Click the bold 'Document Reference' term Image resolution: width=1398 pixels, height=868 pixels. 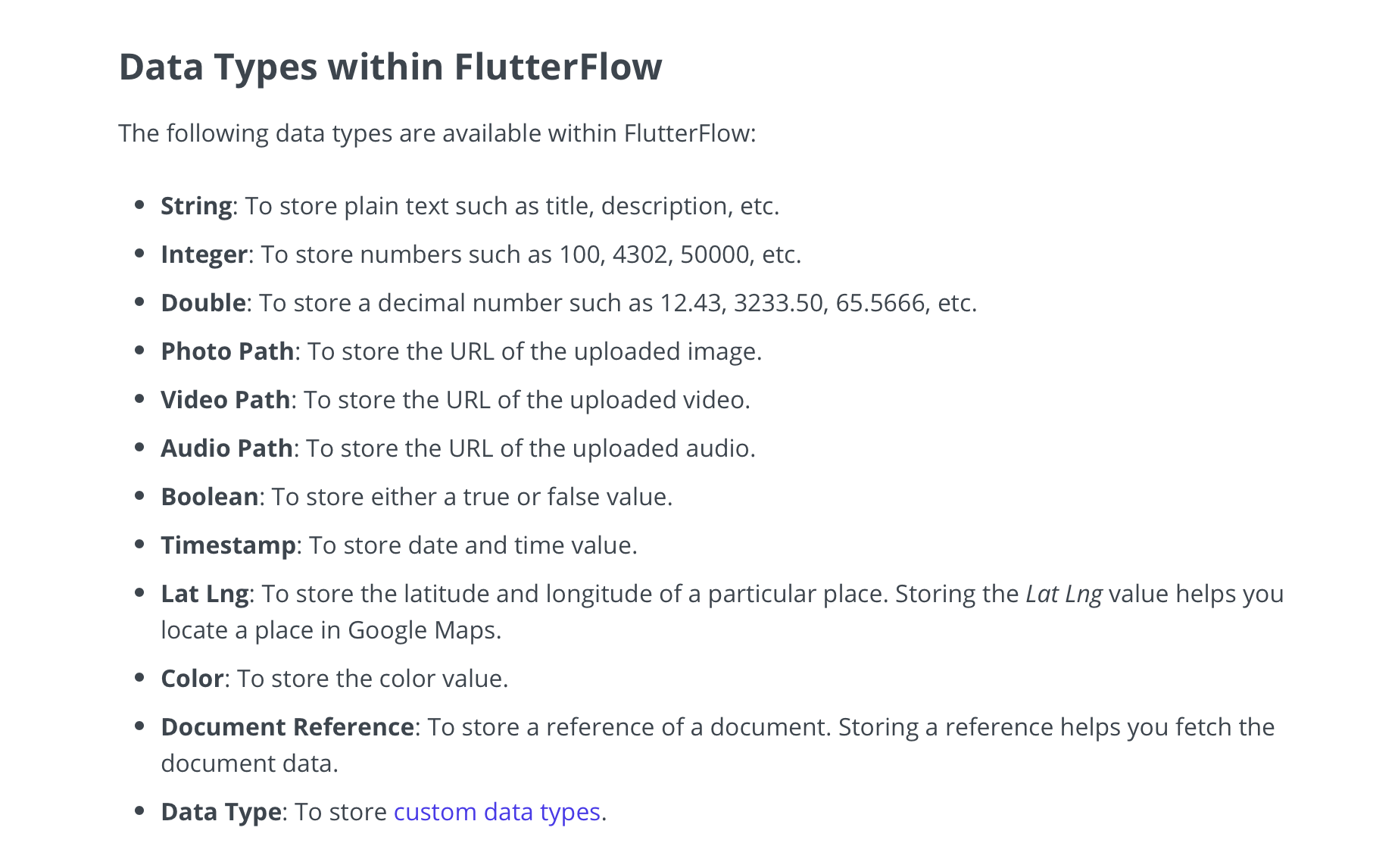pos(287,727)
